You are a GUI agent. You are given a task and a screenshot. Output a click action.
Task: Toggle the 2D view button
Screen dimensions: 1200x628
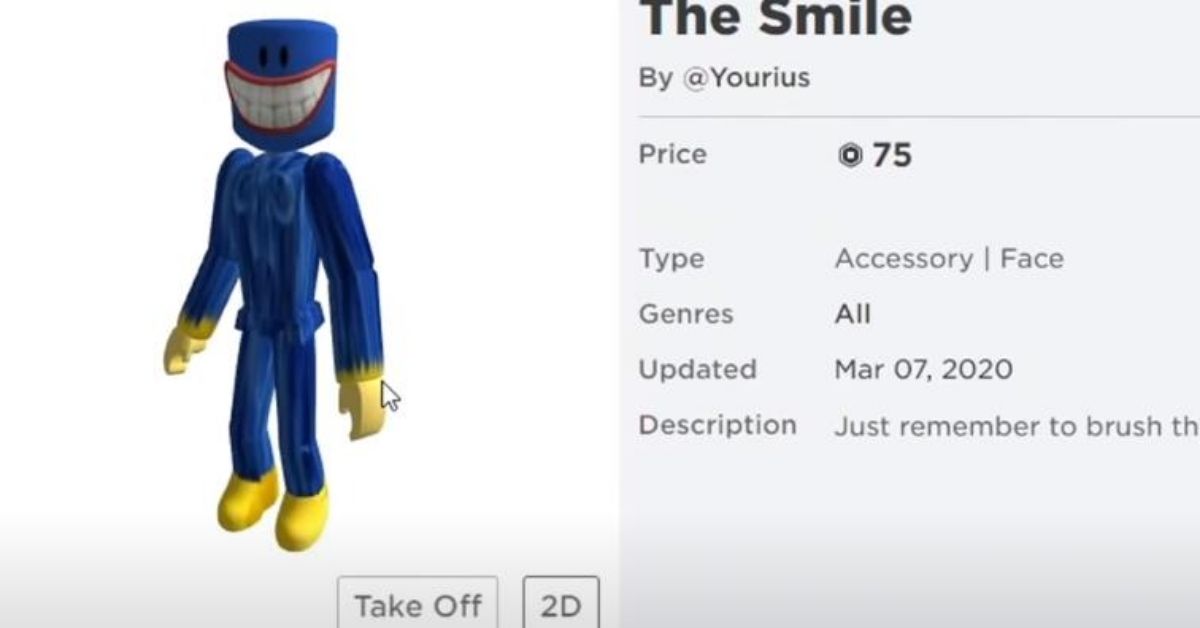pos(561,604)
